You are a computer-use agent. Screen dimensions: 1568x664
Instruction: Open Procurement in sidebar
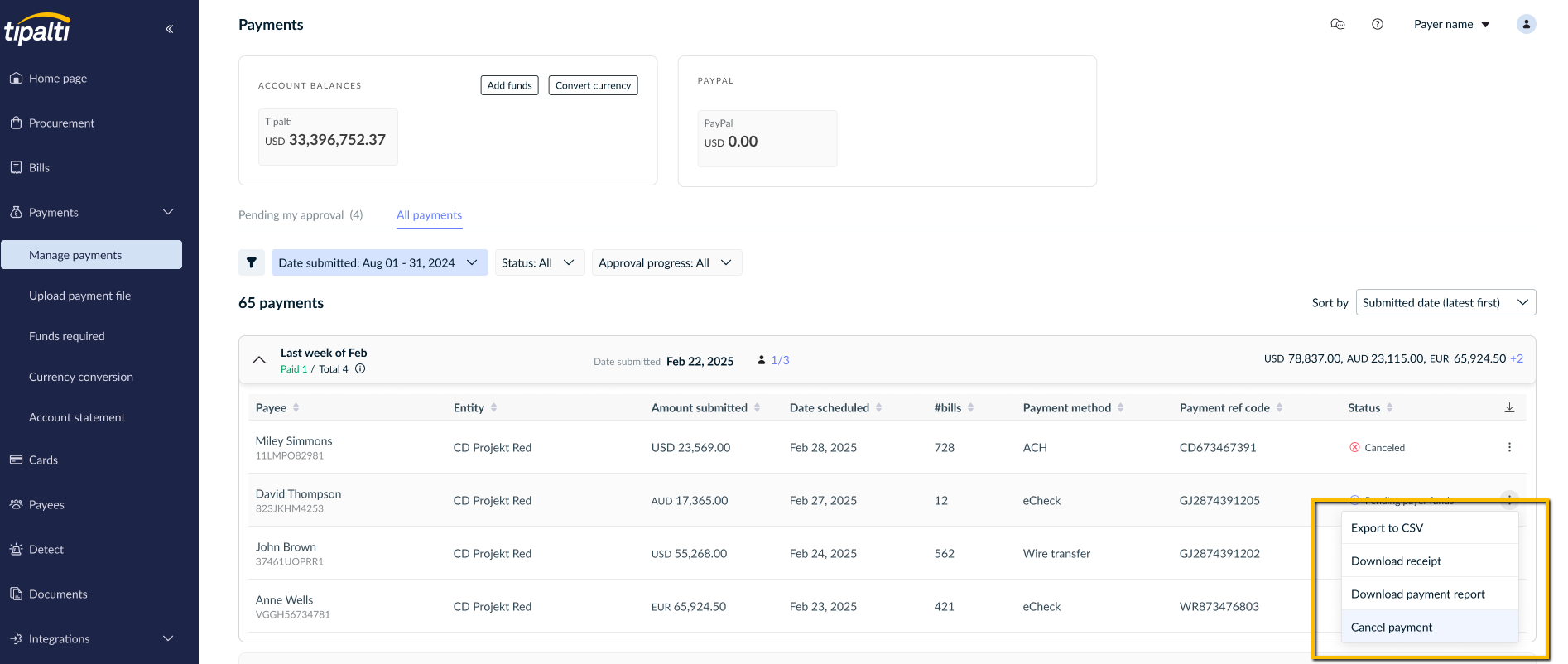[x=61, y=123]
